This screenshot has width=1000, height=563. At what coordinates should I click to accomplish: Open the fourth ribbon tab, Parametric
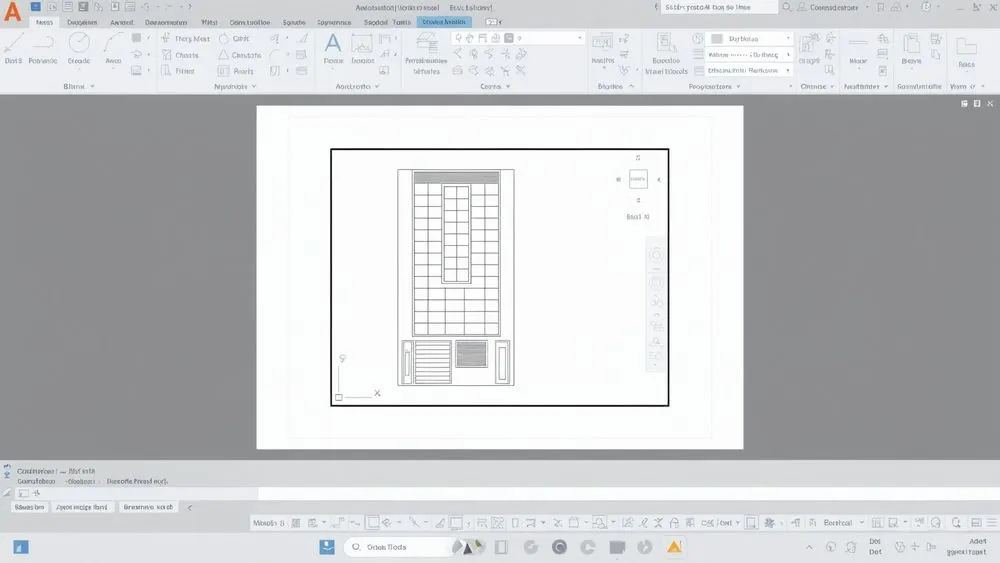point(166,22)
